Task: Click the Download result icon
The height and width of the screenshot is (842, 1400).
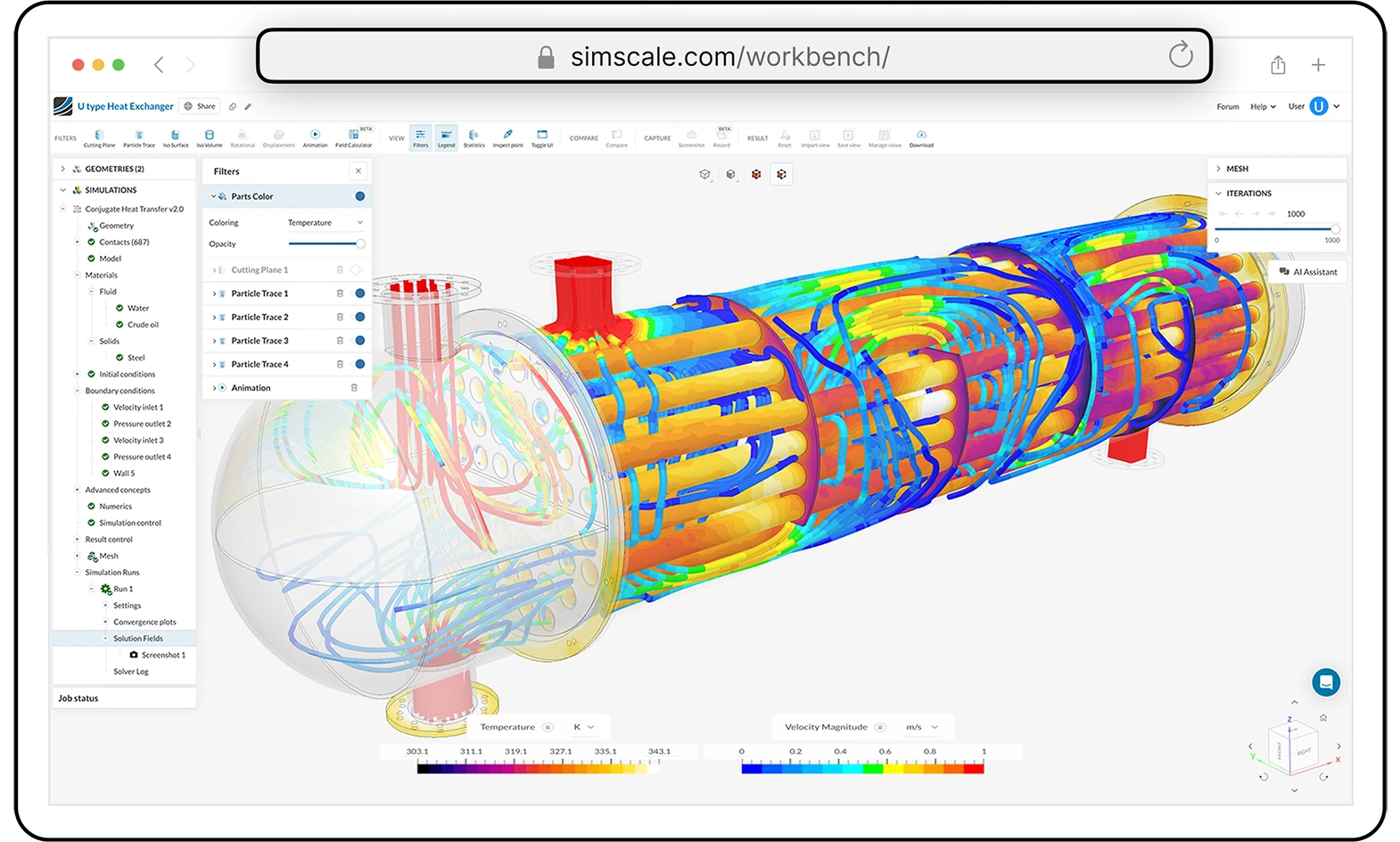Action: coord(921,137)
